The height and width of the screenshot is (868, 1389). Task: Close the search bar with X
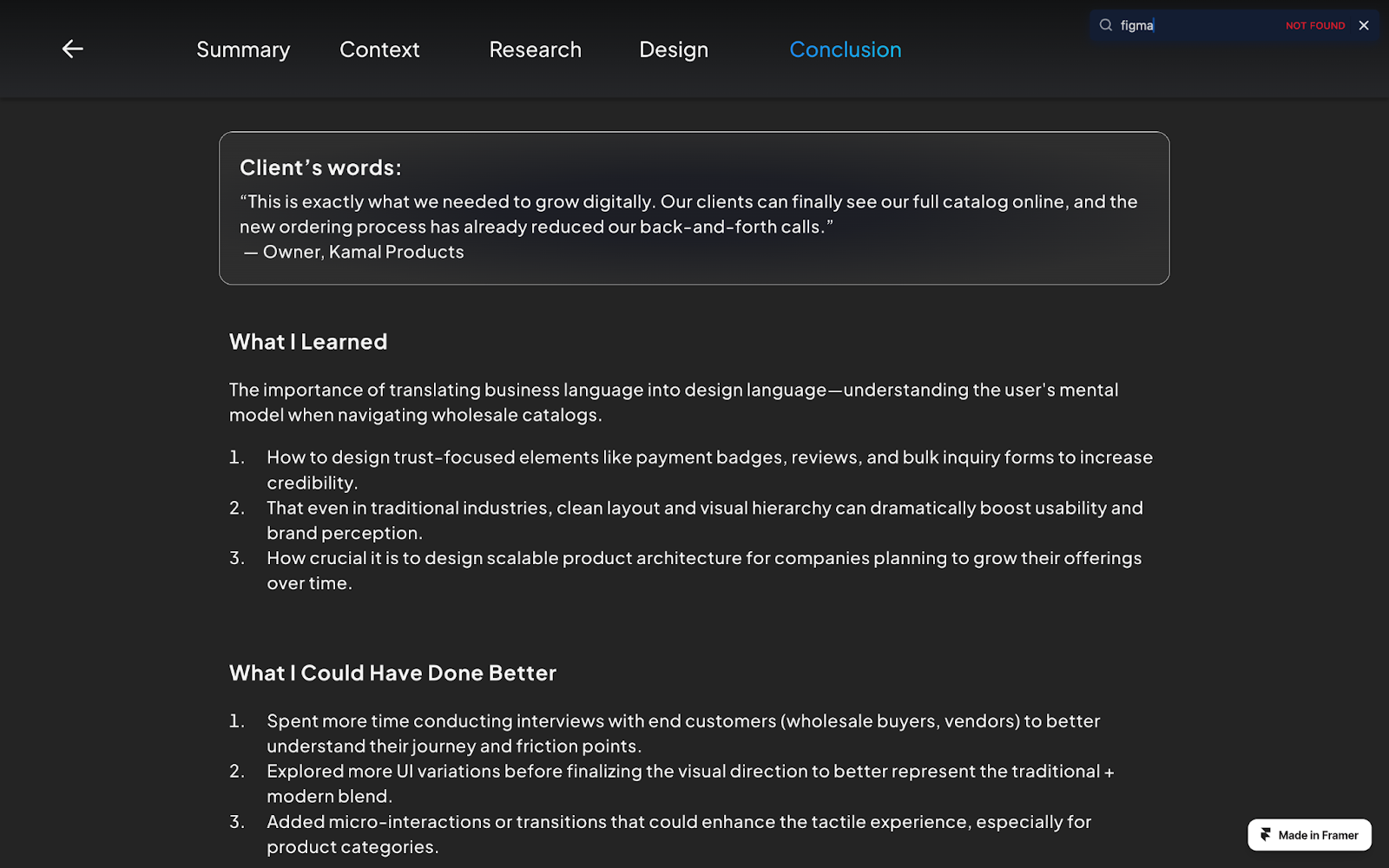[1364, 25]
